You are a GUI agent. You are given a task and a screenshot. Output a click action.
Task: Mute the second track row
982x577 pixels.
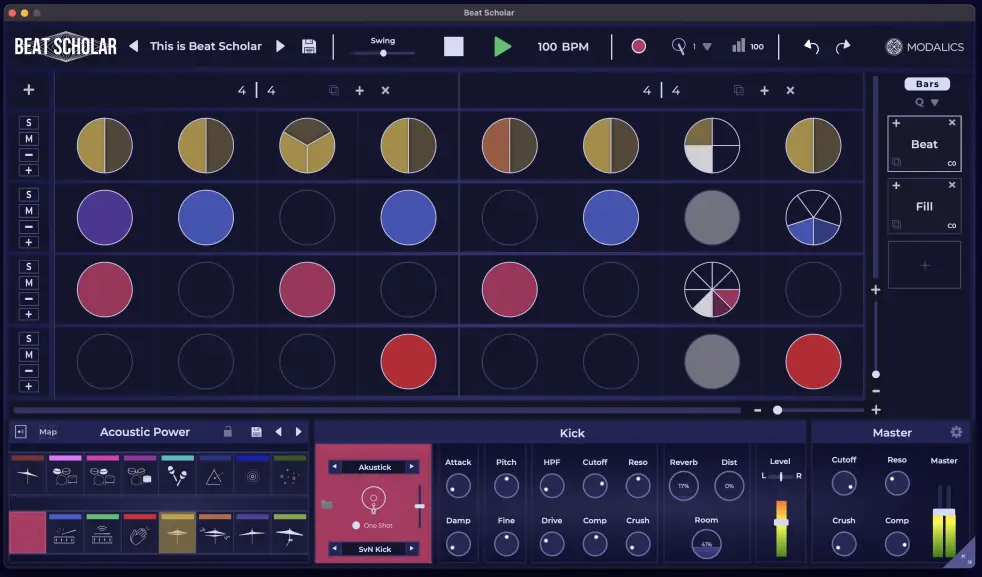click(29, 211)
